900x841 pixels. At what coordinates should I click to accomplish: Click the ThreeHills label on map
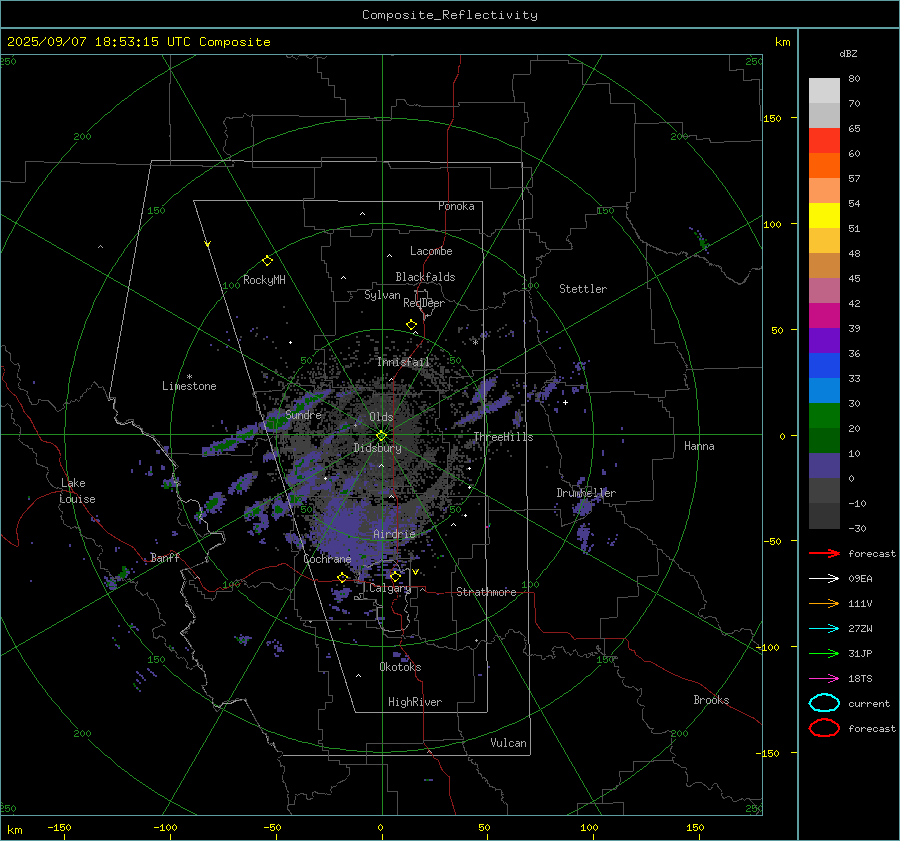click(503, 437)
